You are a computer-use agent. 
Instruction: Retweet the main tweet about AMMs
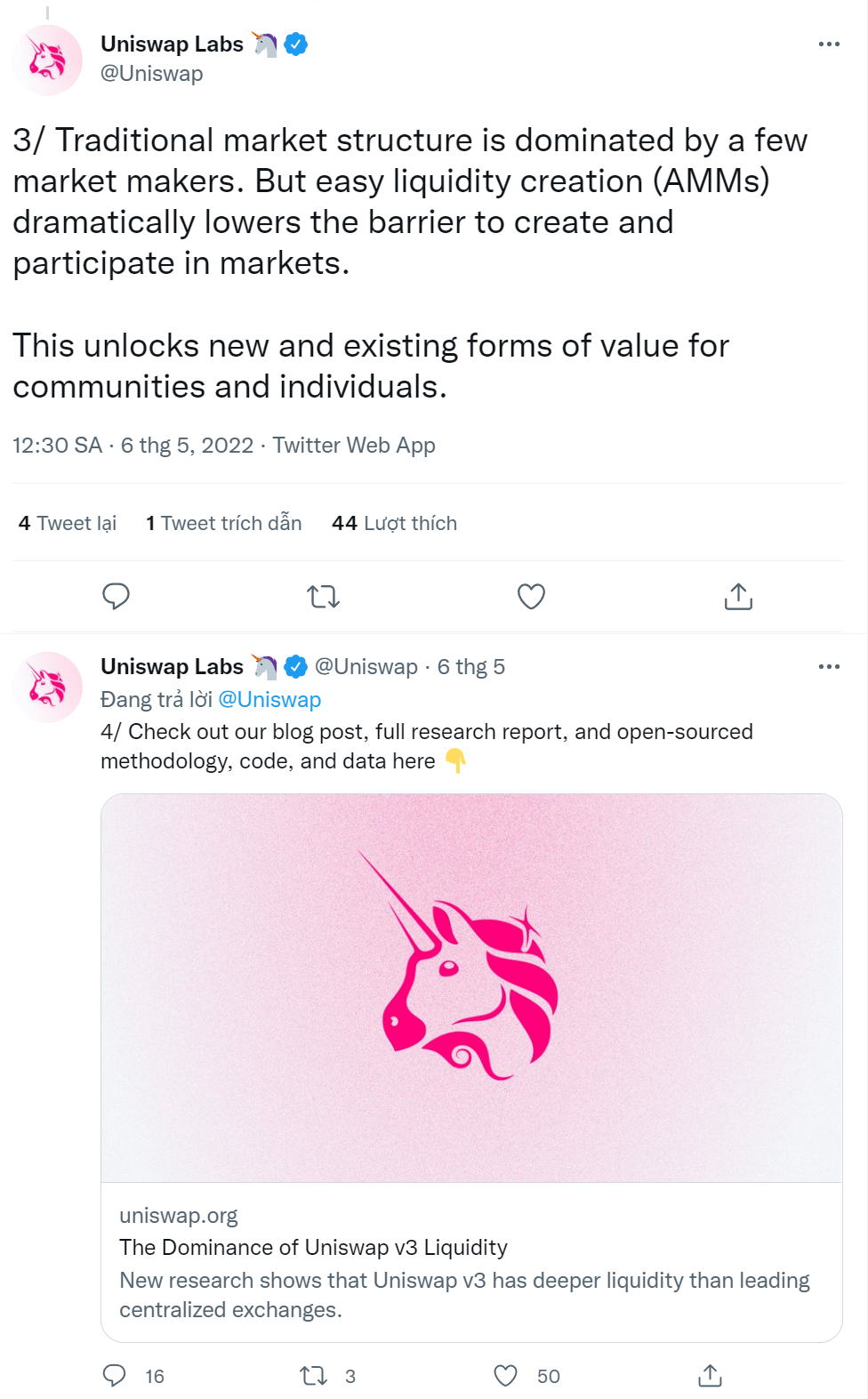(324, 596)
